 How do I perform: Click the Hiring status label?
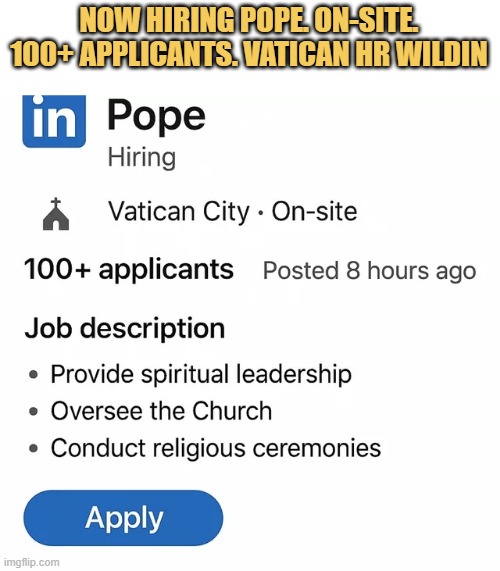pyautogui.click(x=142, y=158)
